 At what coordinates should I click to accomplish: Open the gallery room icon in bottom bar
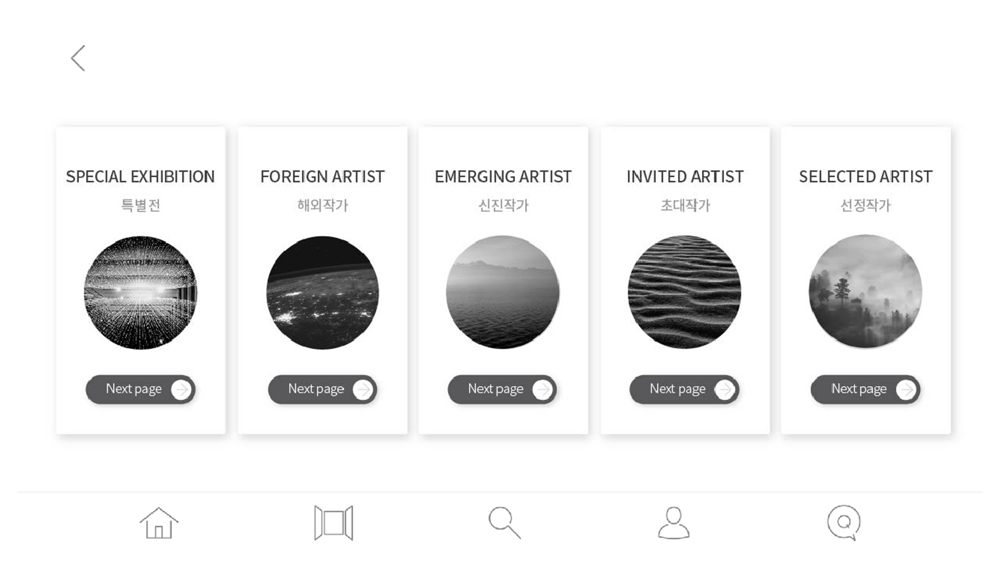coord(334,522)
